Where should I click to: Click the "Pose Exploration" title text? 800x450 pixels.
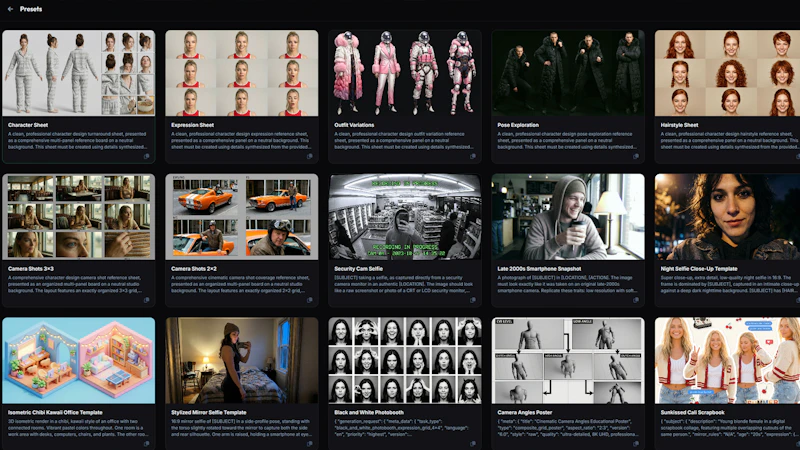(x=518, y=125)
